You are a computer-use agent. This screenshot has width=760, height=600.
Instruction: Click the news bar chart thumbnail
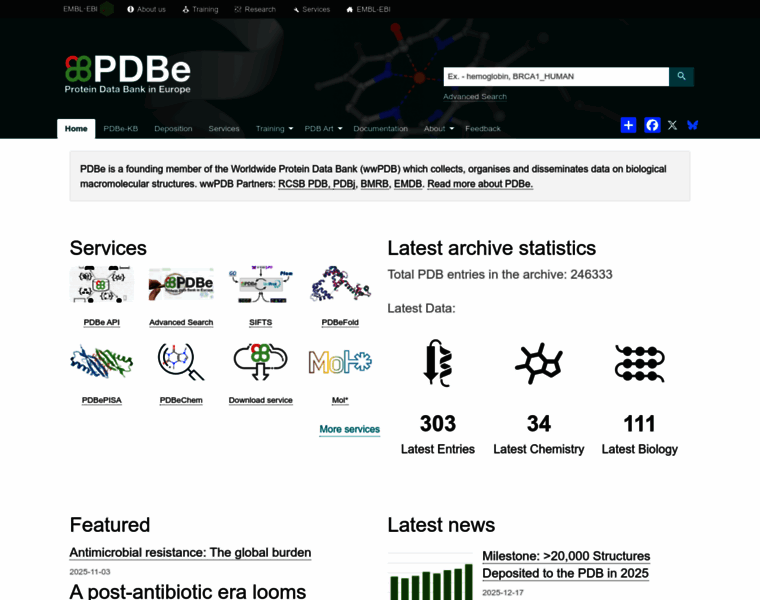point(430,576)
